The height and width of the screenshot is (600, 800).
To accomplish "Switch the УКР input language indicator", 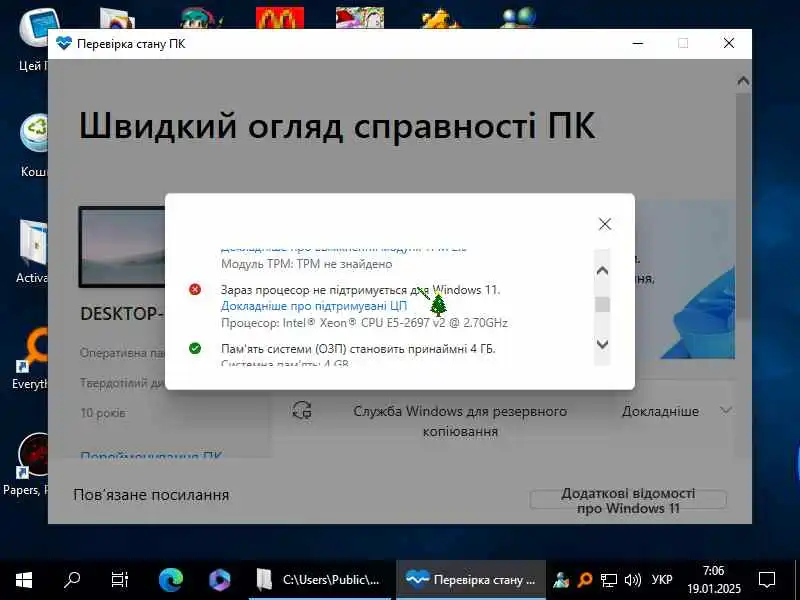I will point(662,580).
